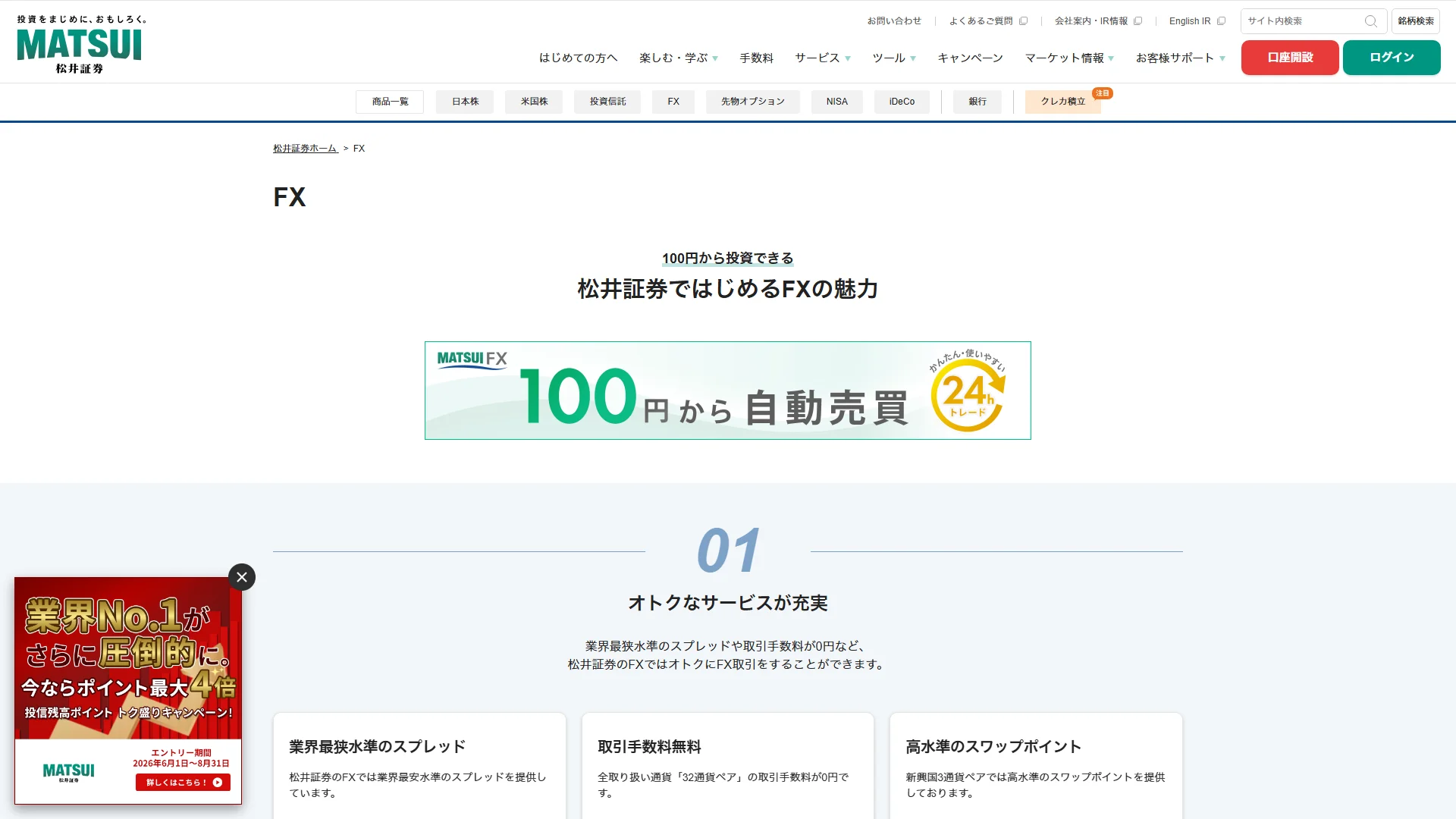Image resolution: width=1456 pixels, height=819 pixels.
Task: Click the お問い合わせ link
Action: click(894, 21)
